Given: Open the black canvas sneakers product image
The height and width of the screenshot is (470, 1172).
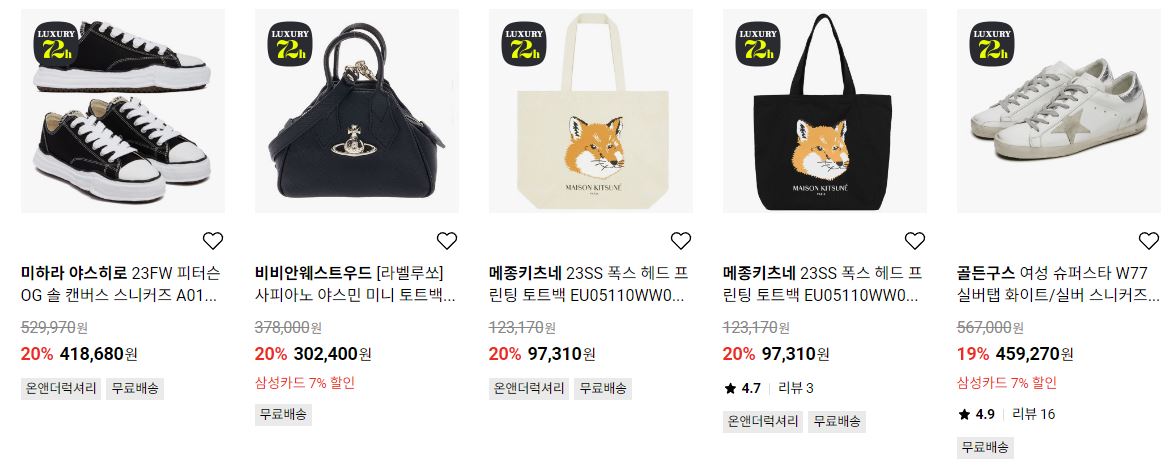Looking at the screenshot, I should point(123,111).
